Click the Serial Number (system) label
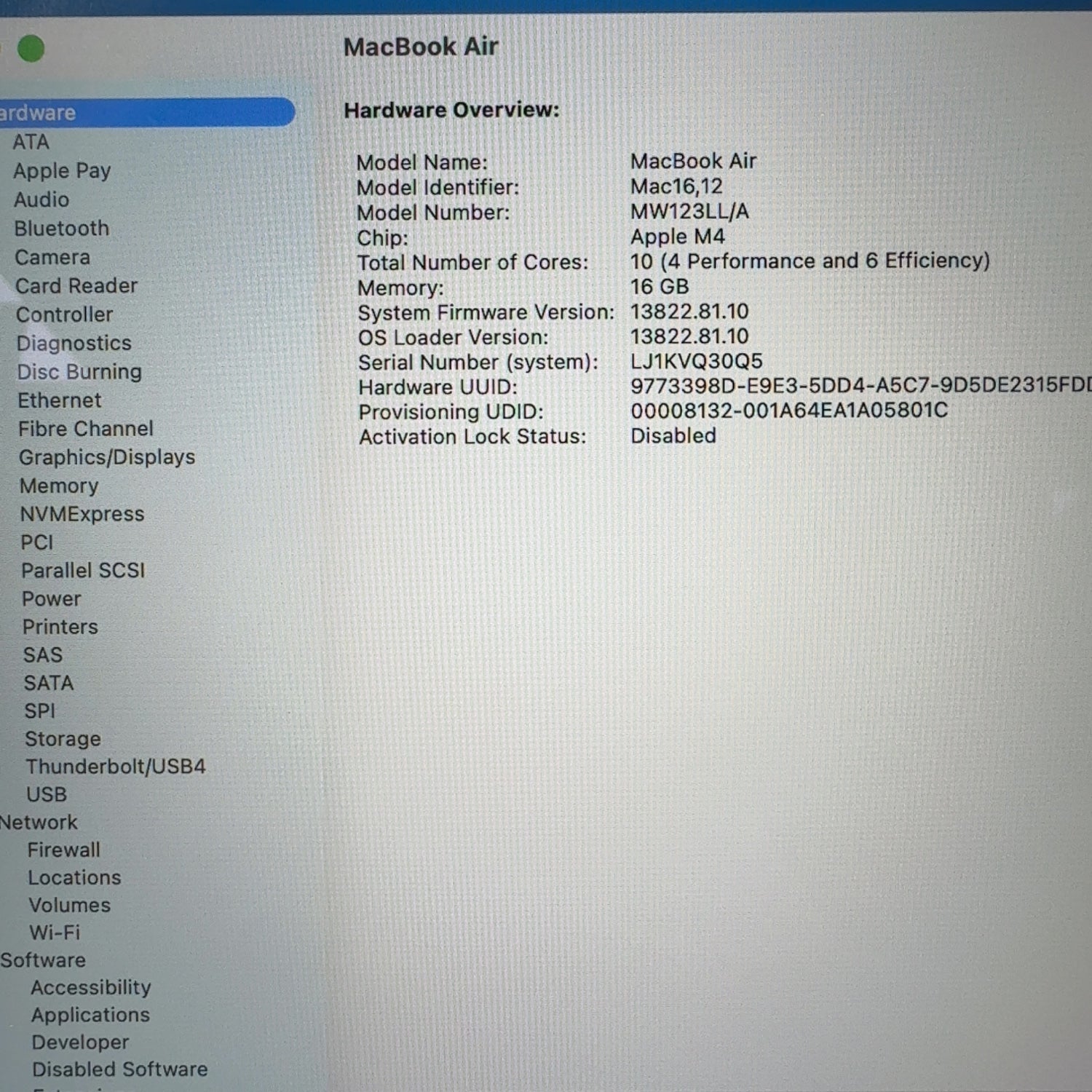This screenshot has width=1092, height=1092. coord(478,363)
